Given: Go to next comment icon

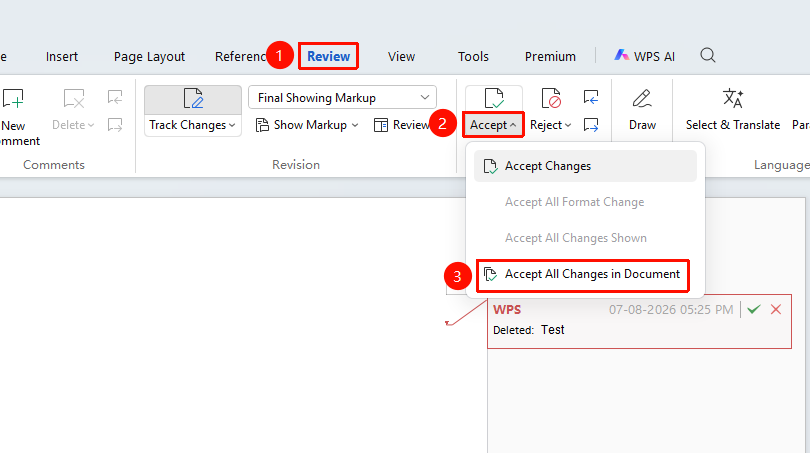Looking at the screenshot, I should [115, 124].
